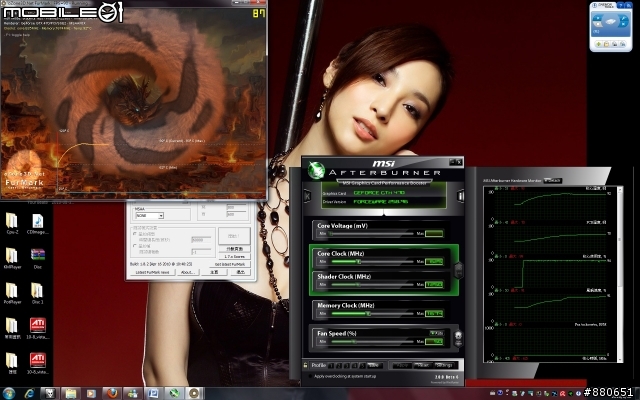Toggle the Core/Shader clock link button
The width and height of the screenshot is (640, 400).
coord(458,270)
